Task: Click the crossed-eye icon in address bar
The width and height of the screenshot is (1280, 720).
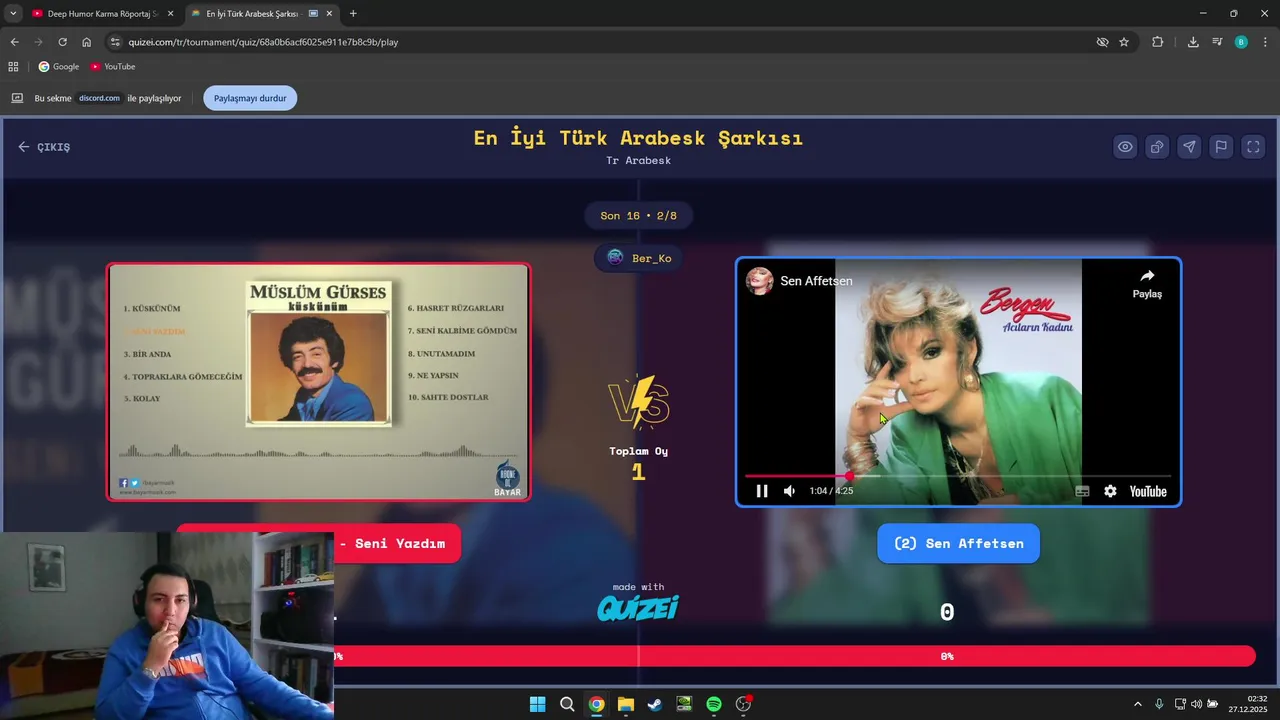Action: (1102, 42)
